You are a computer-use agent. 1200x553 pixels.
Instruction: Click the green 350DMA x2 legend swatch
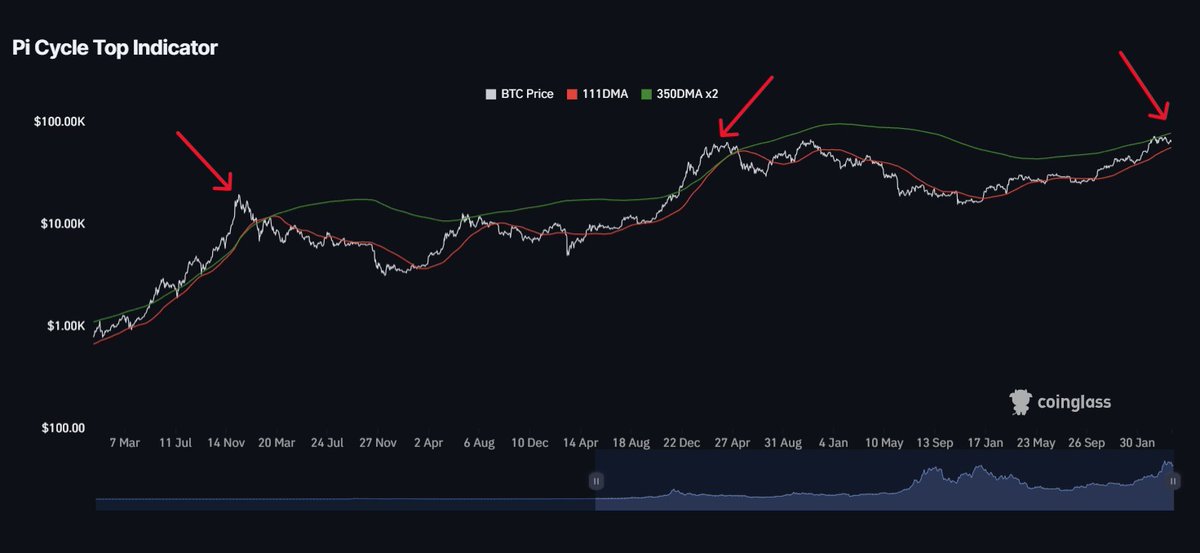[646, 94]
